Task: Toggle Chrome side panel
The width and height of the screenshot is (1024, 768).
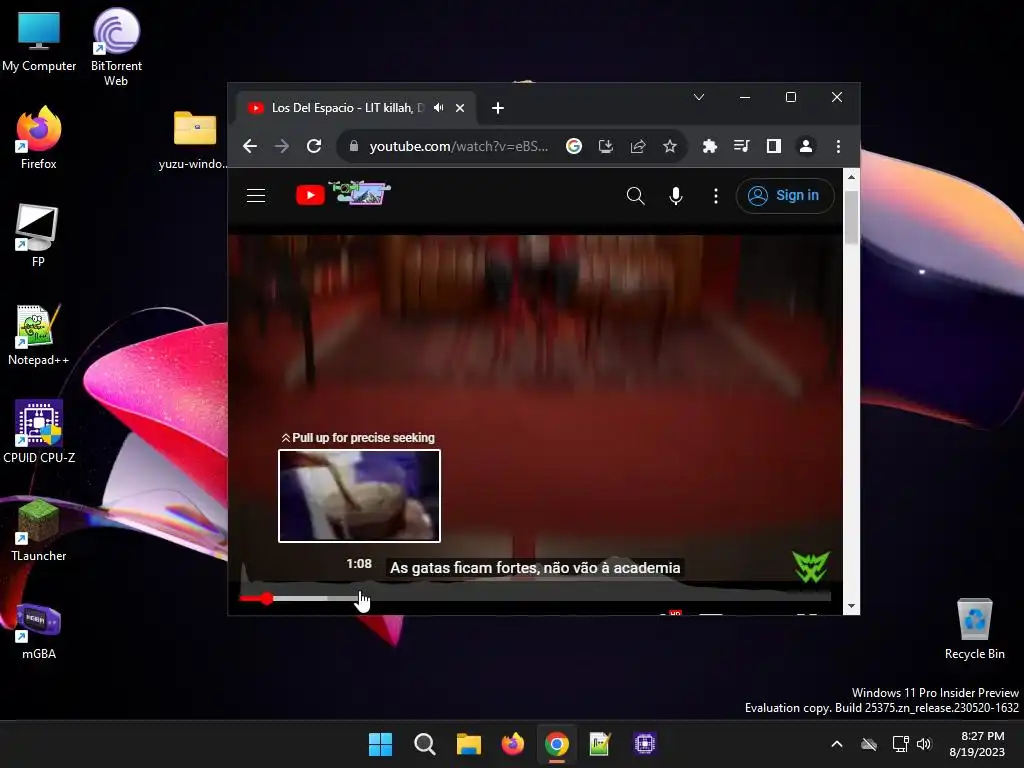Action: tap(773, 146)
